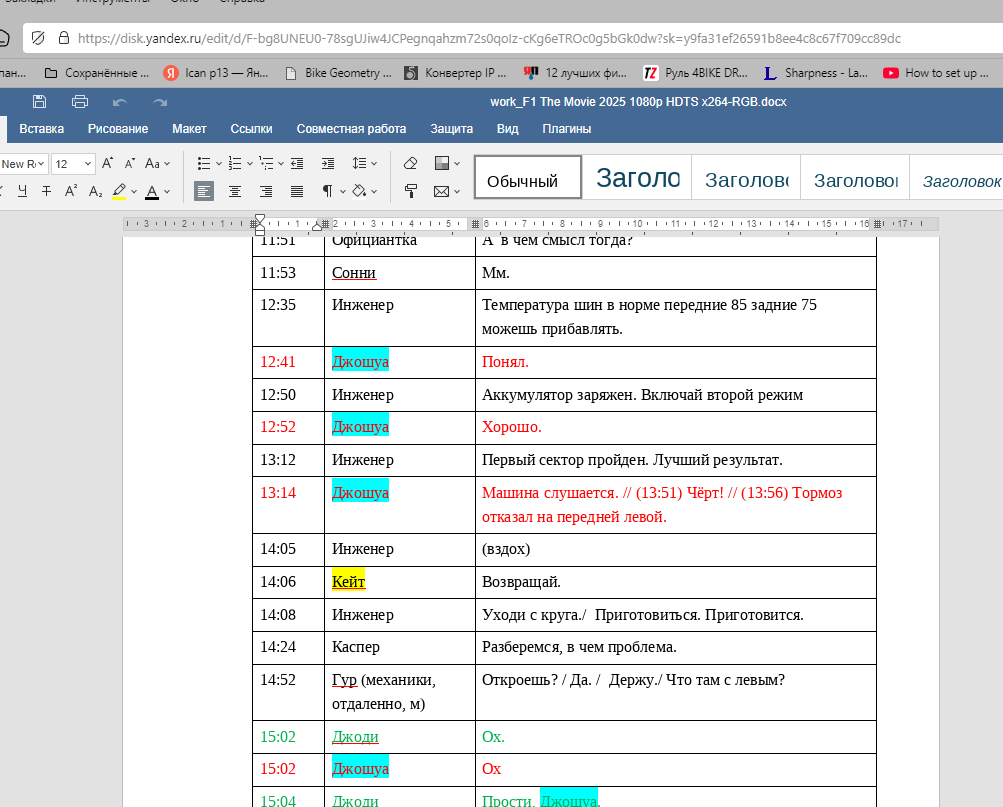Toggle underline formatting
1003x807 pixels.
(22, 191)
